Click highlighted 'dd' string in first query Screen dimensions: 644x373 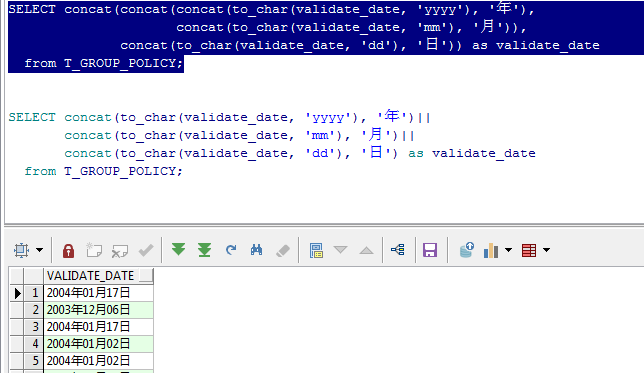(x=376, y=45)
